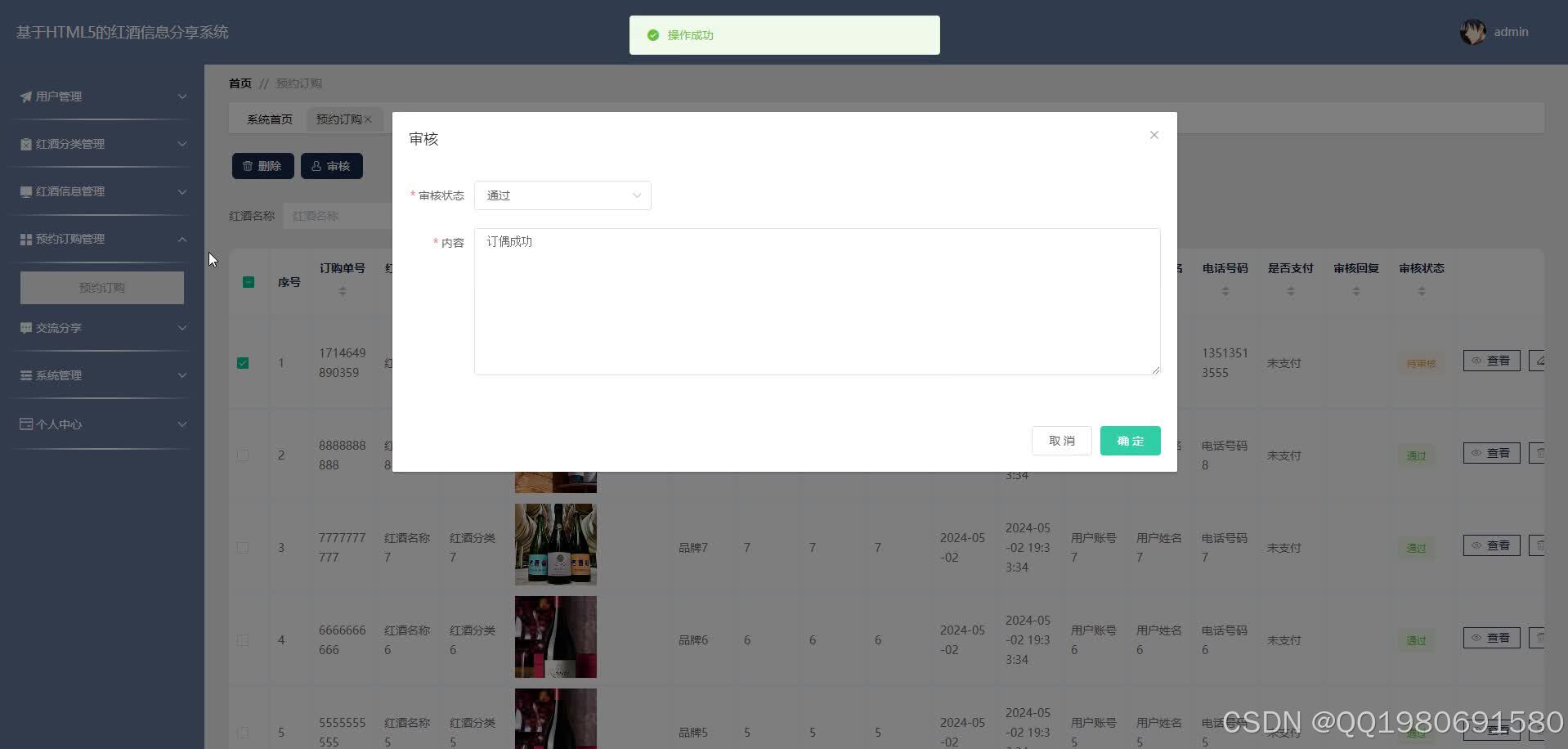Screen dimensions: 1568x749
Task: Expand the 系统管理 chevron
Action: coord(182,375)
